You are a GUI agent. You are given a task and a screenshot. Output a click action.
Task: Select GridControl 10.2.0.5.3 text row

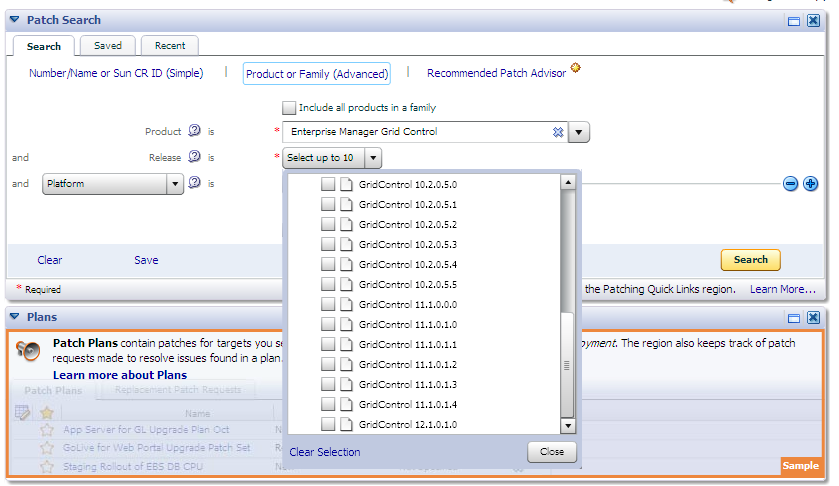coord(408,245)
